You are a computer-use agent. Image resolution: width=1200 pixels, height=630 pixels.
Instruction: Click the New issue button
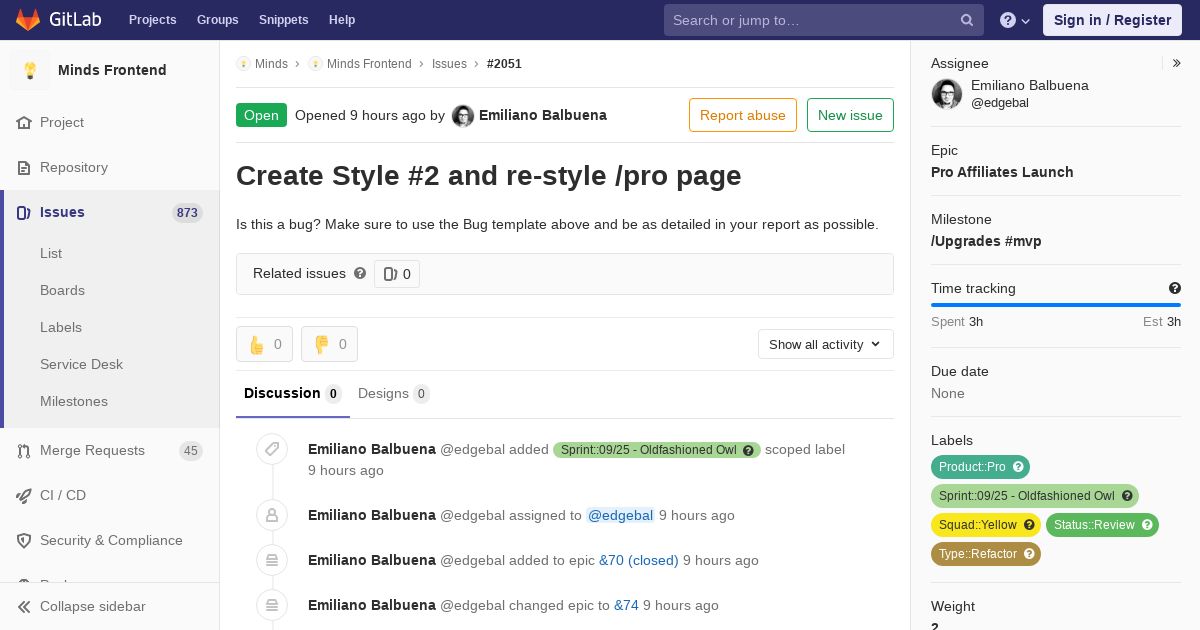click(850, 115)
